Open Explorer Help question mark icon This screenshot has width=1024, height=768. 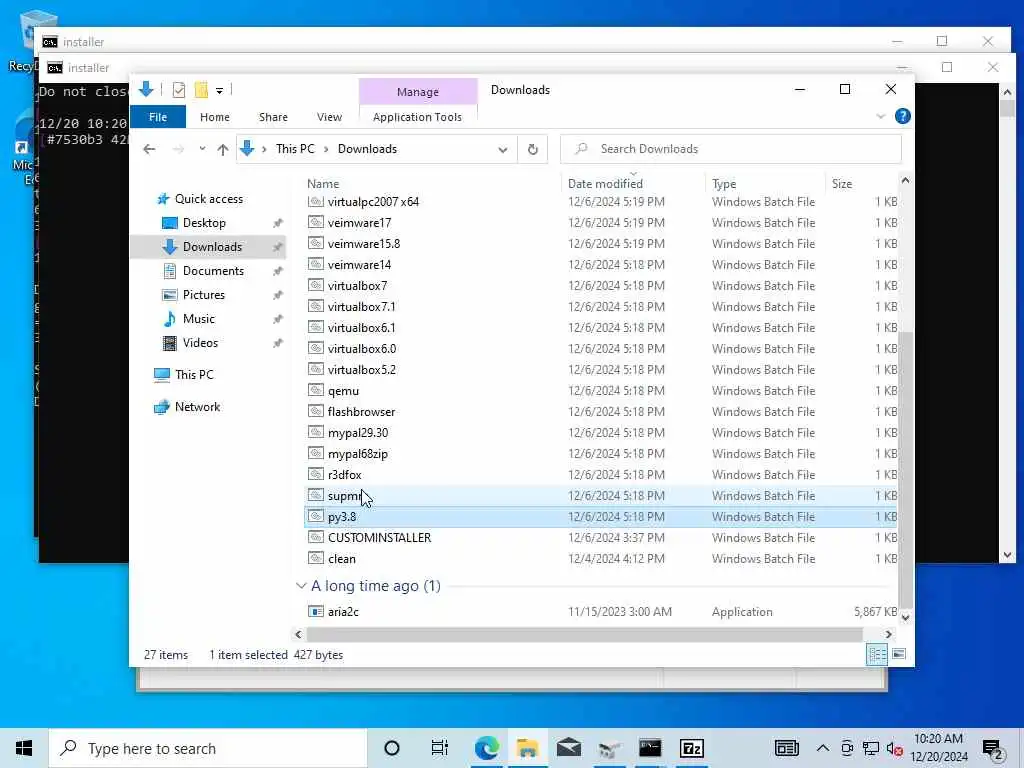(x=903, y=116)
